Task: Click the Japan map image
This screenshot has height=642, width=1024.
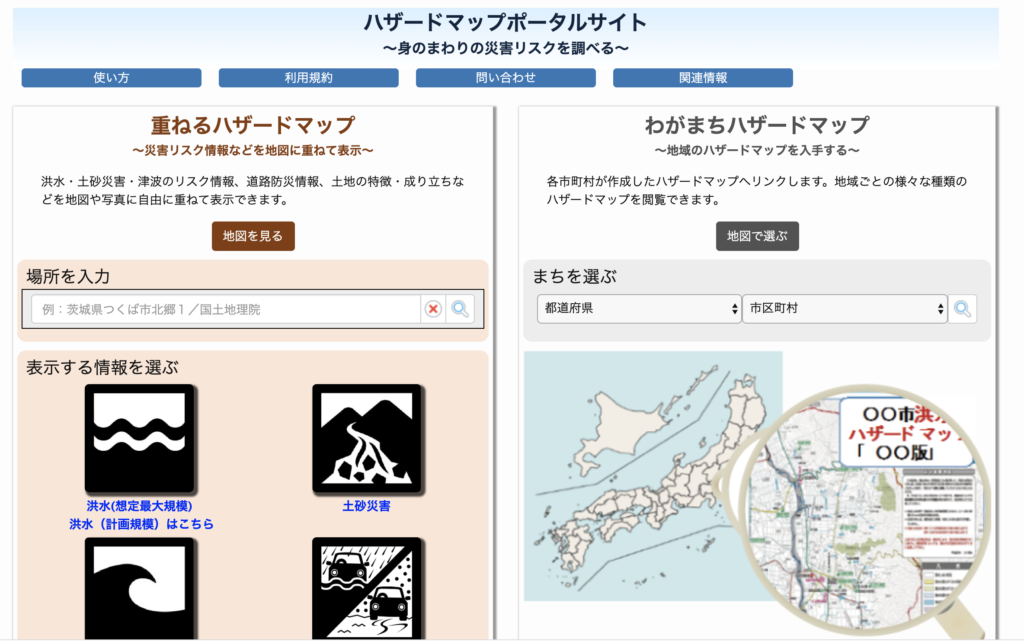Action: (653, 476)
